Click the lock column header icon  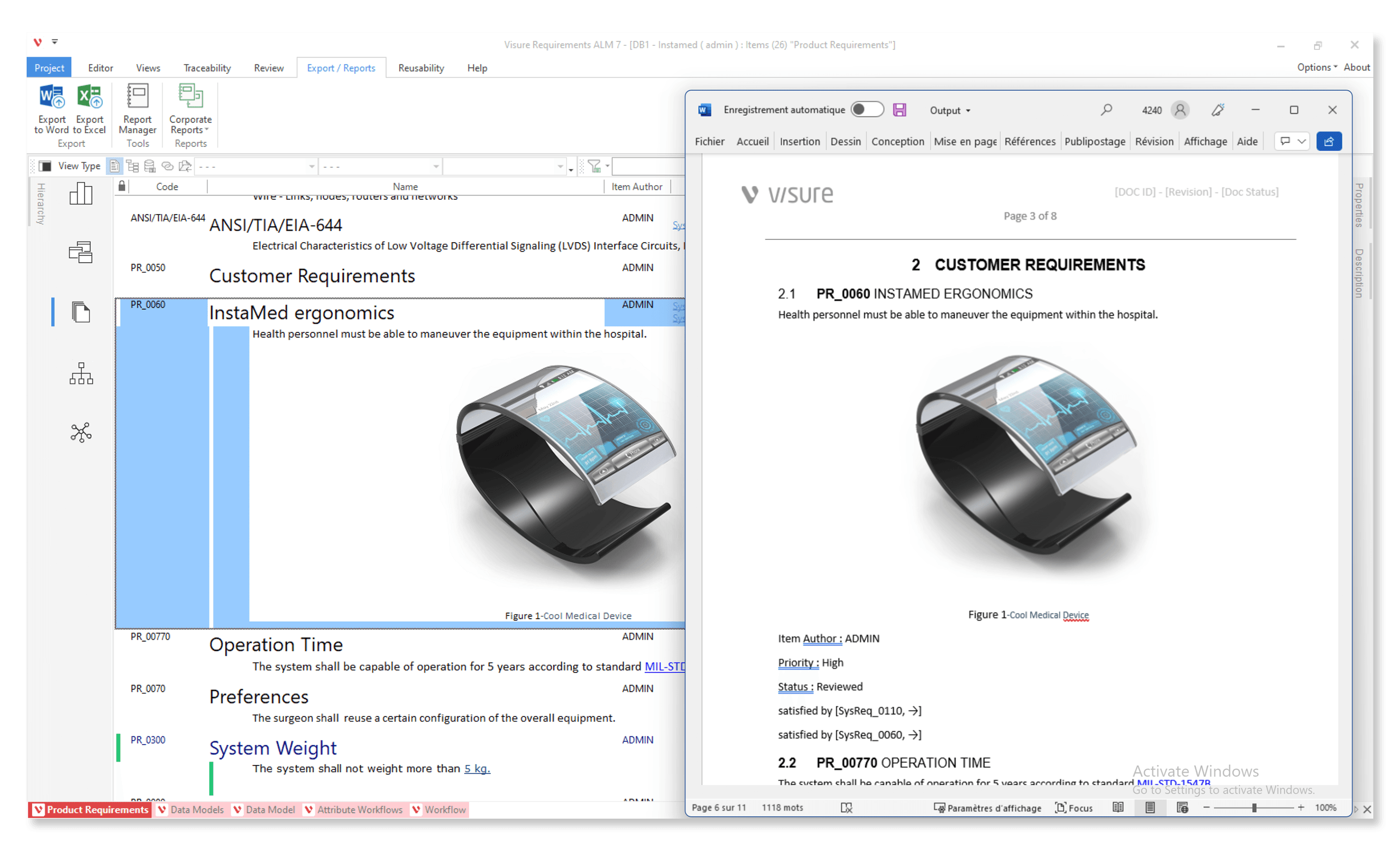click(122, 186)
